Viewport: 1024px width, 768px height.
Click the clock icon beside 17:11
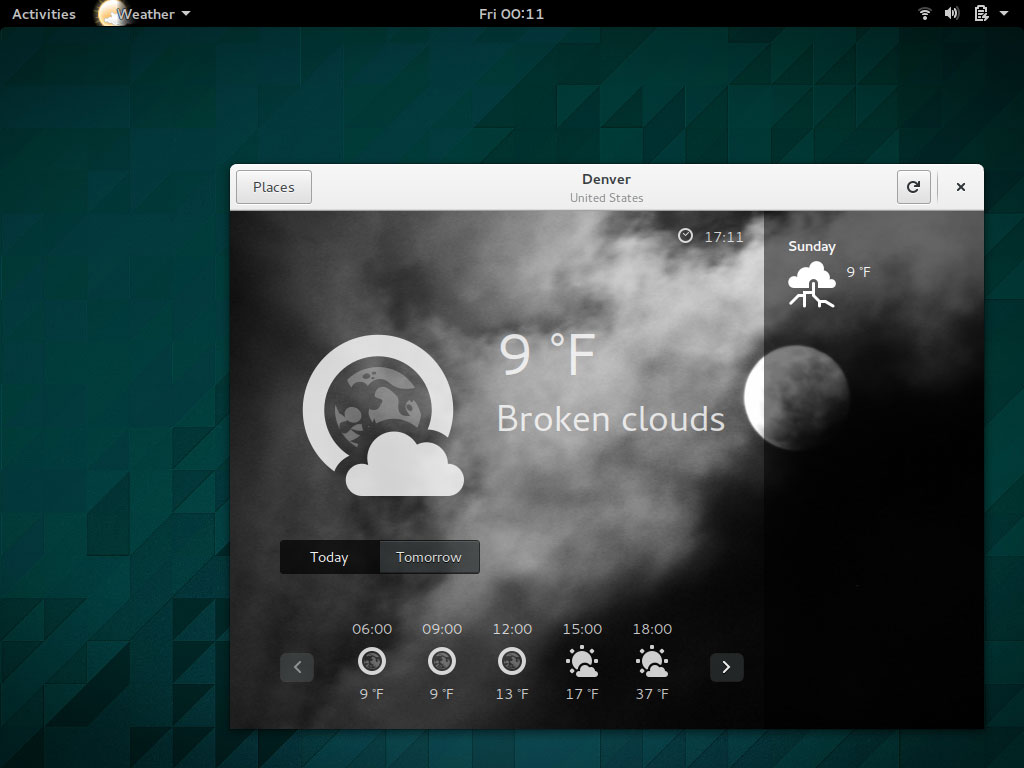click(x=685, y=236)
